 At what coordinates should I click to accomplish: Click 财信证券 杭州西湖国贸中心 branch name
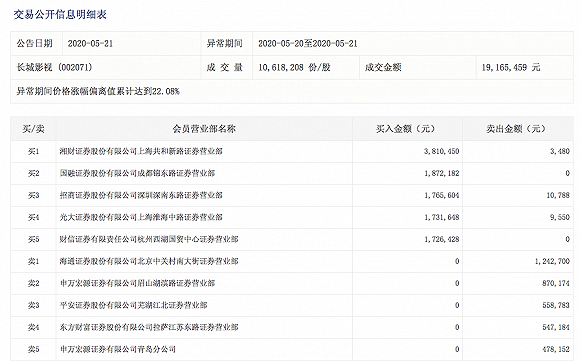pos(149,239)
